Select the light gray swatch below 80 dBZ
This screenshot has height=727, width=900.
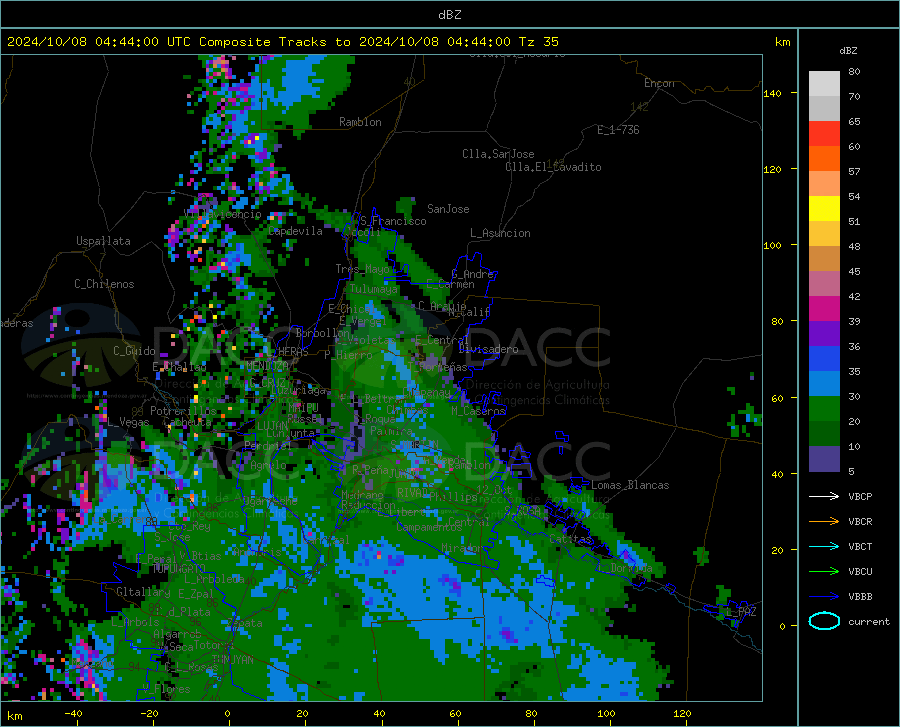click(824, 84)
